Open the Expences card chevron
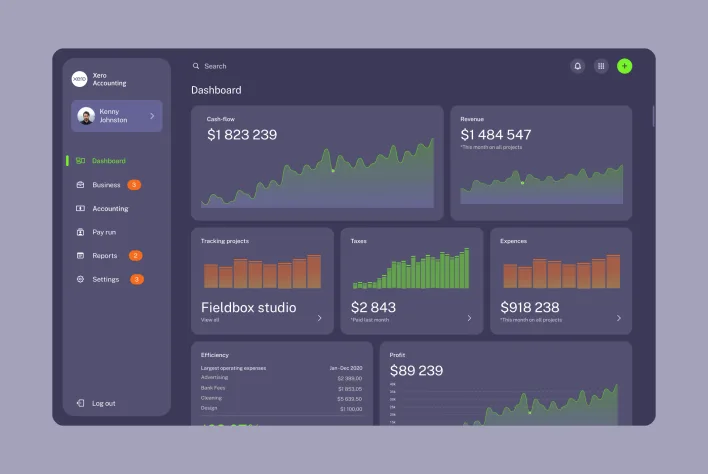The height and width of the screenshot is (474, 708). (x=619, y=318)
